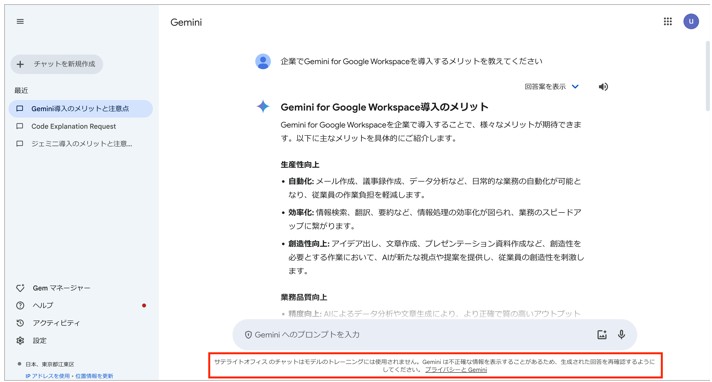Screen dimensions: 712x382
Task: Click the heading Gemini for Google Workspace導入のメリット
Action: pyautogui.click(x=384, y=107)
